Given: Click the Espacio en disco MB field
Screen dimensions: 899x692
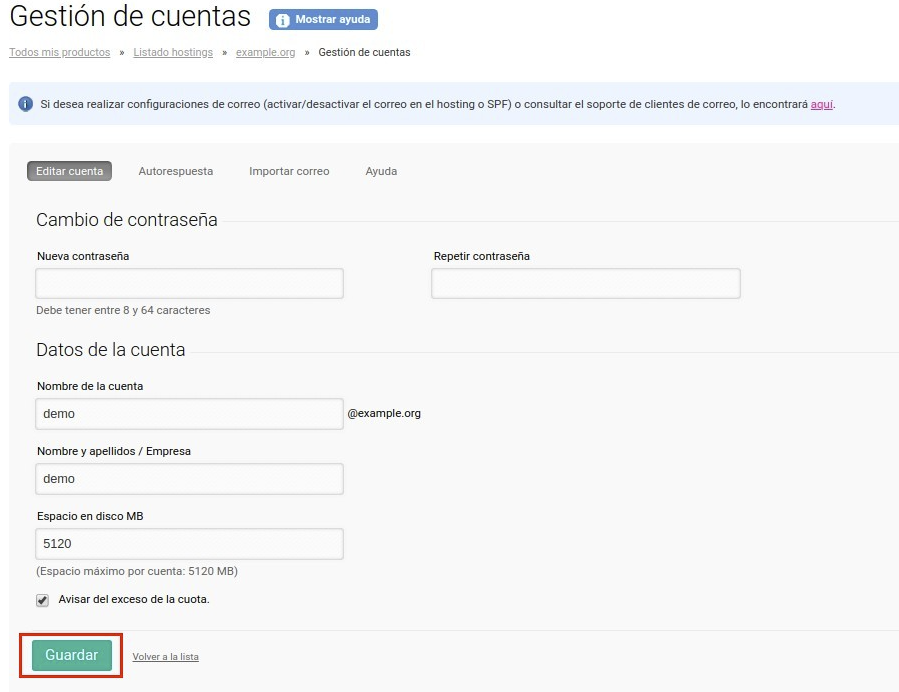Looking at the screenshot, I should tap(189, 544).
